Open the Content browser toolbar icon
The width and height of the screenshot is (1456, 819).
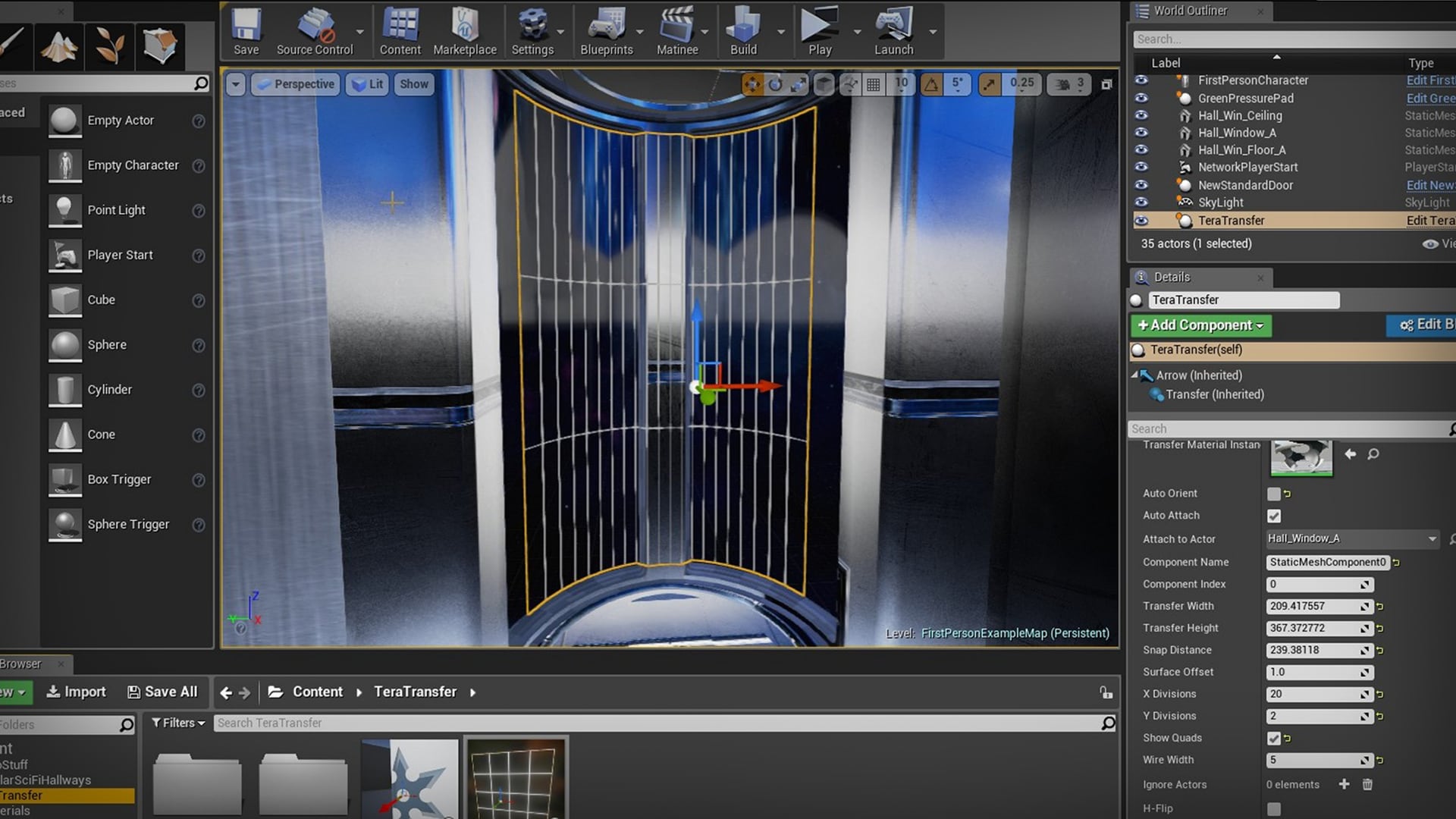[400, 32]
